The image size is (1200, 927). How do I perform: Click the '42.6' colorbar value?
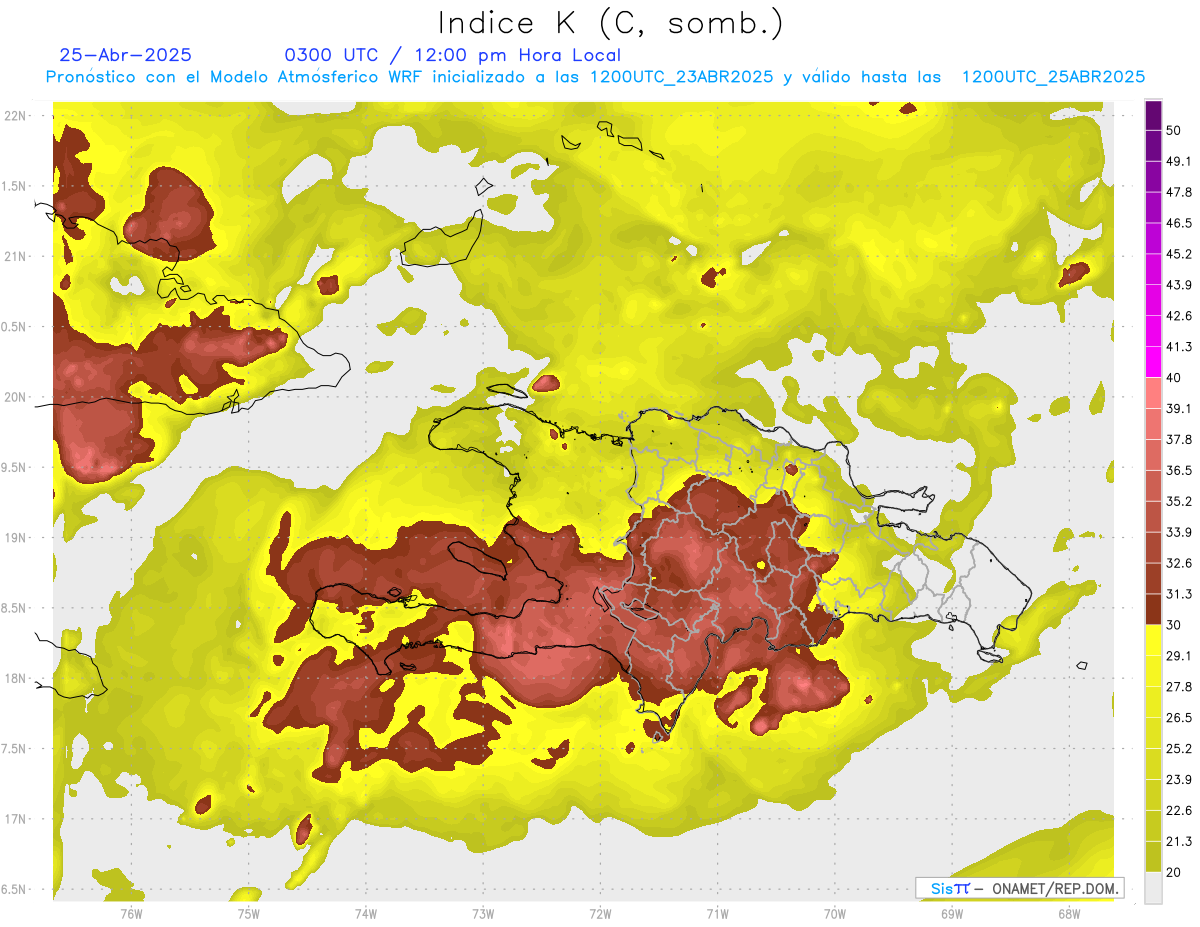[x=1179, y=316]
